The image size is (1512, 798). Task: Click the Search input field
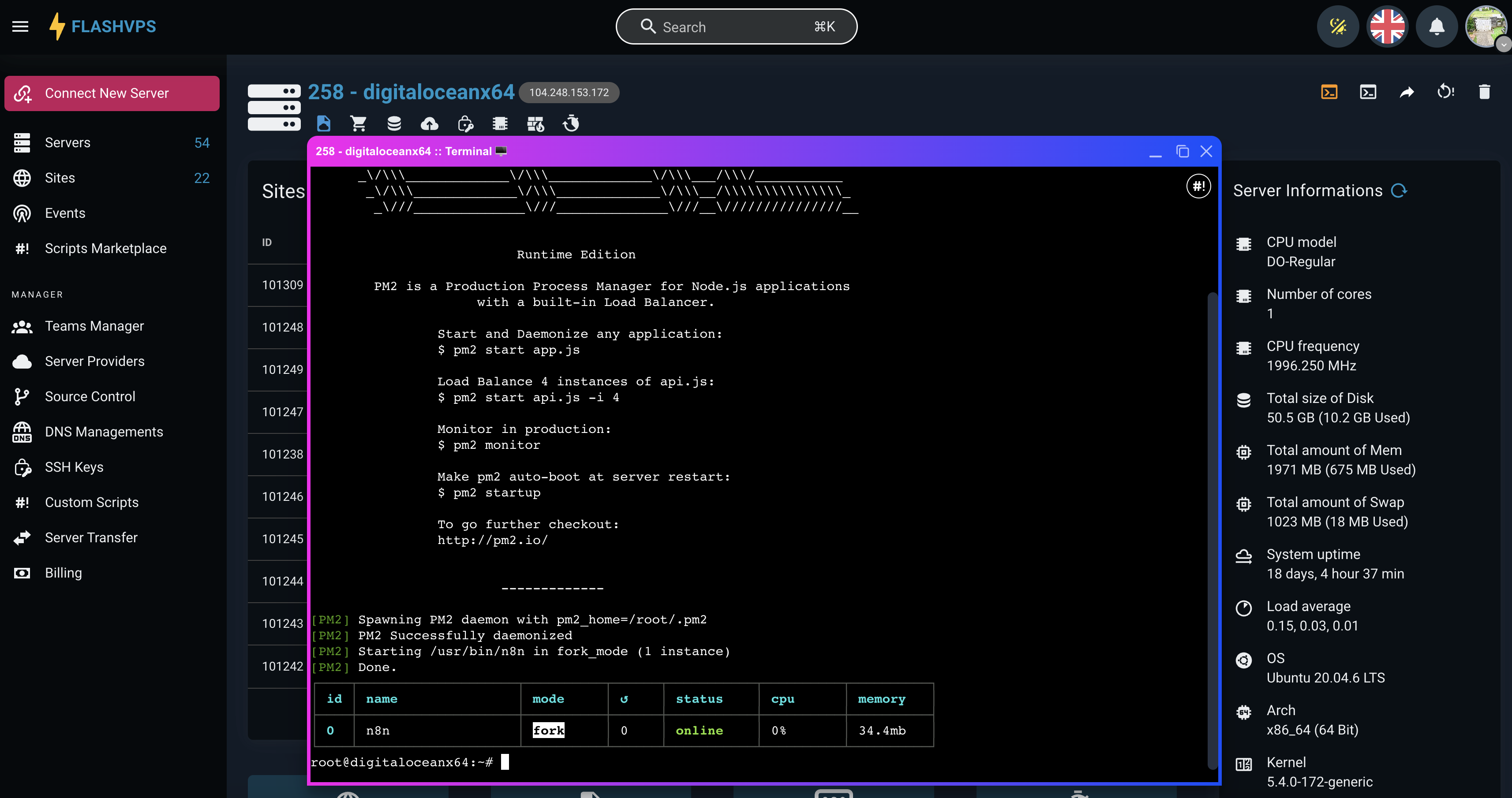point(736,27)
